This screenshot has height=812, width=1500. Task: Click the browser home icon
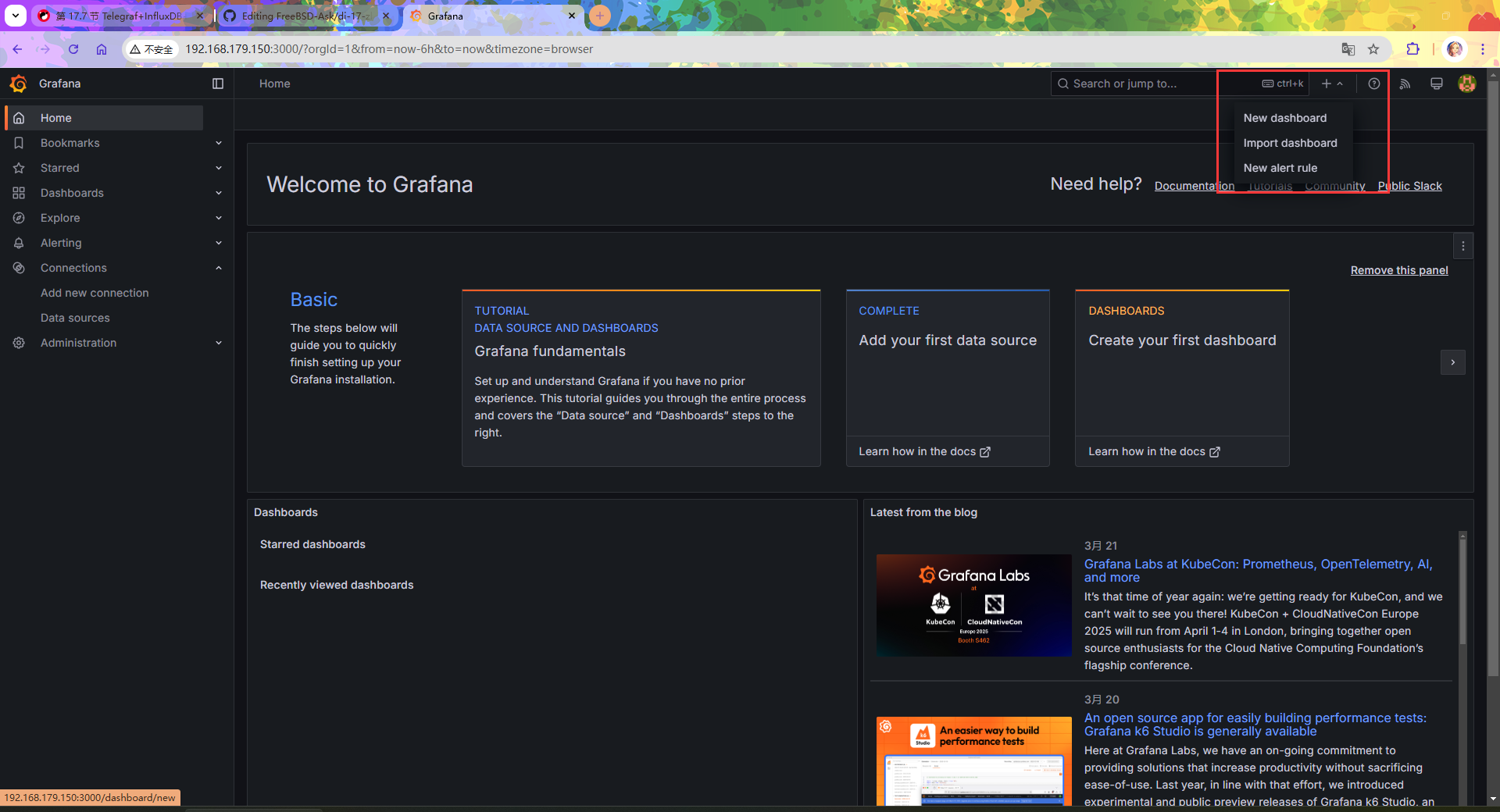tap(102, 49)
